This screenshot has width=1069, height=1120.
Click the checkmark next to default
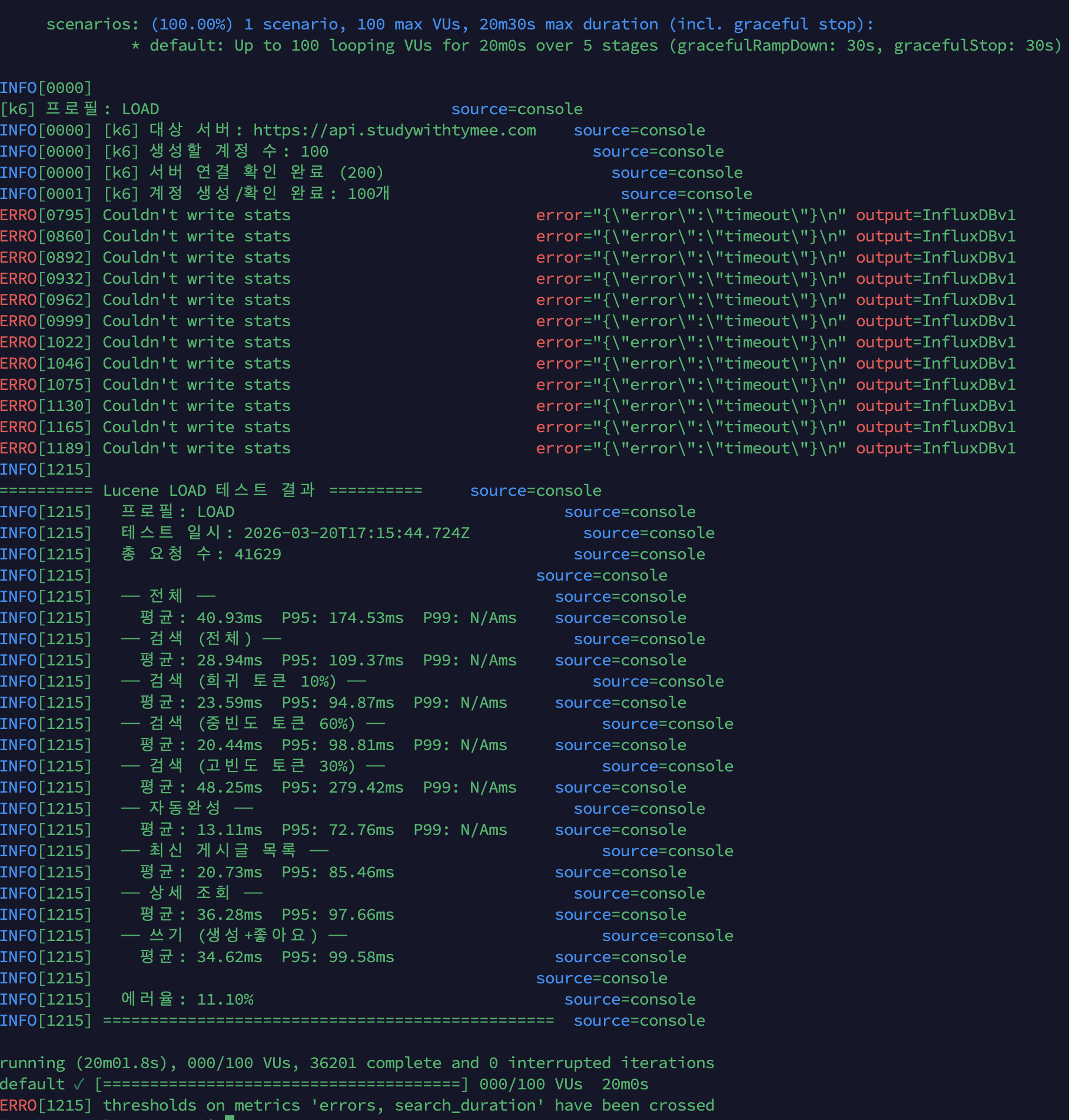pos(79,1084)
